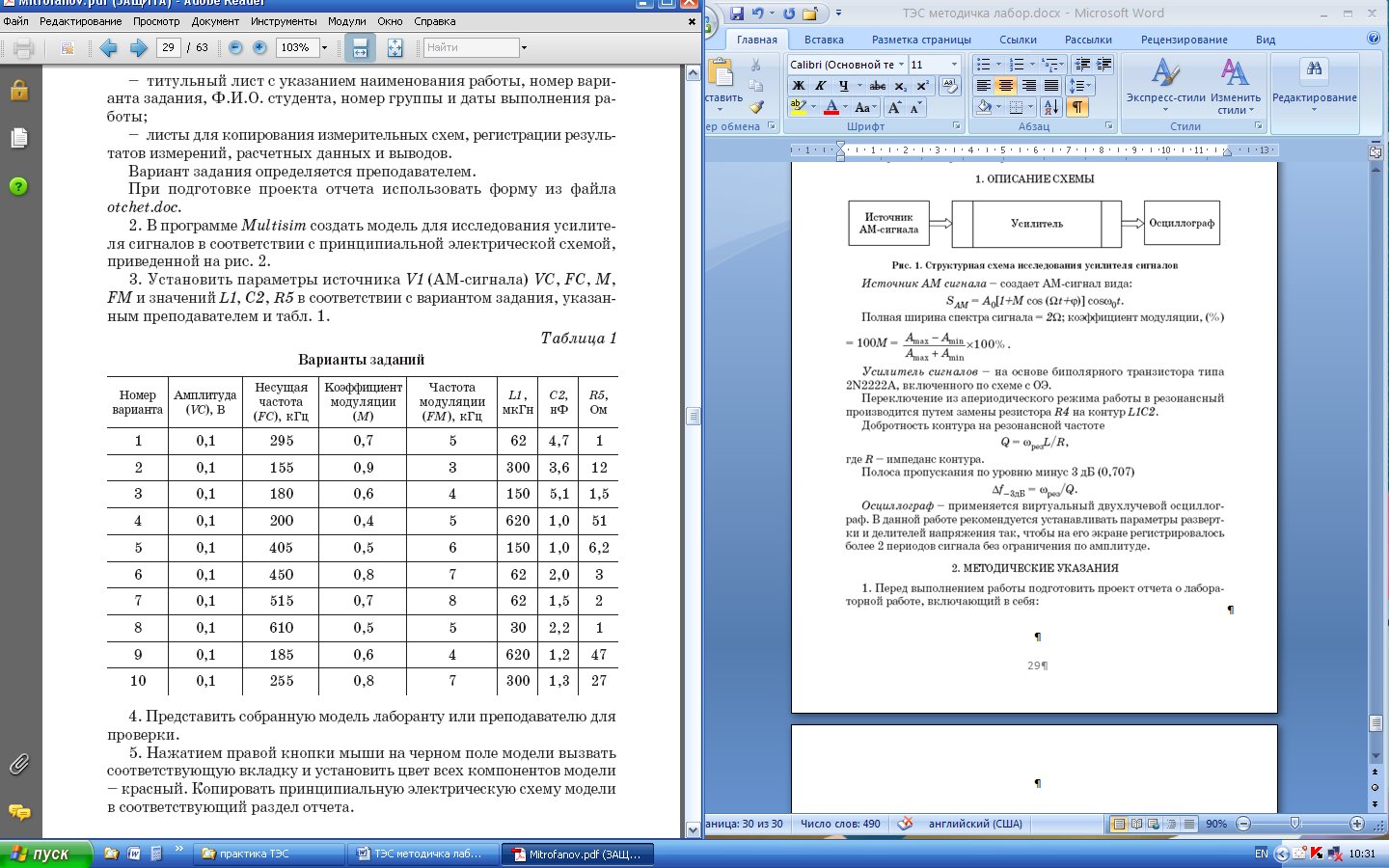The height and width of the screenshot is (868, 1389).
Task: Customize the Word Quick Access toolbar dropdown
Action: coord(838,14)
